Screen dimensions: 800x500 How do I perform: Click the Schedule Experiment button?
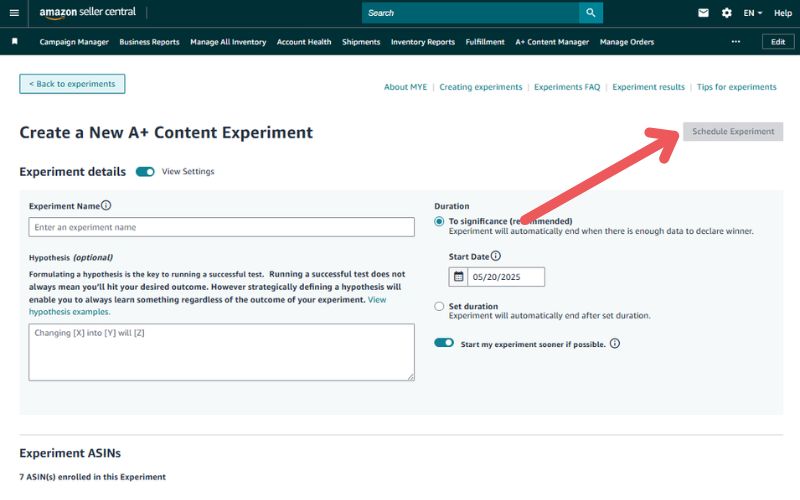pyautogui.click(x=733, y=131)
